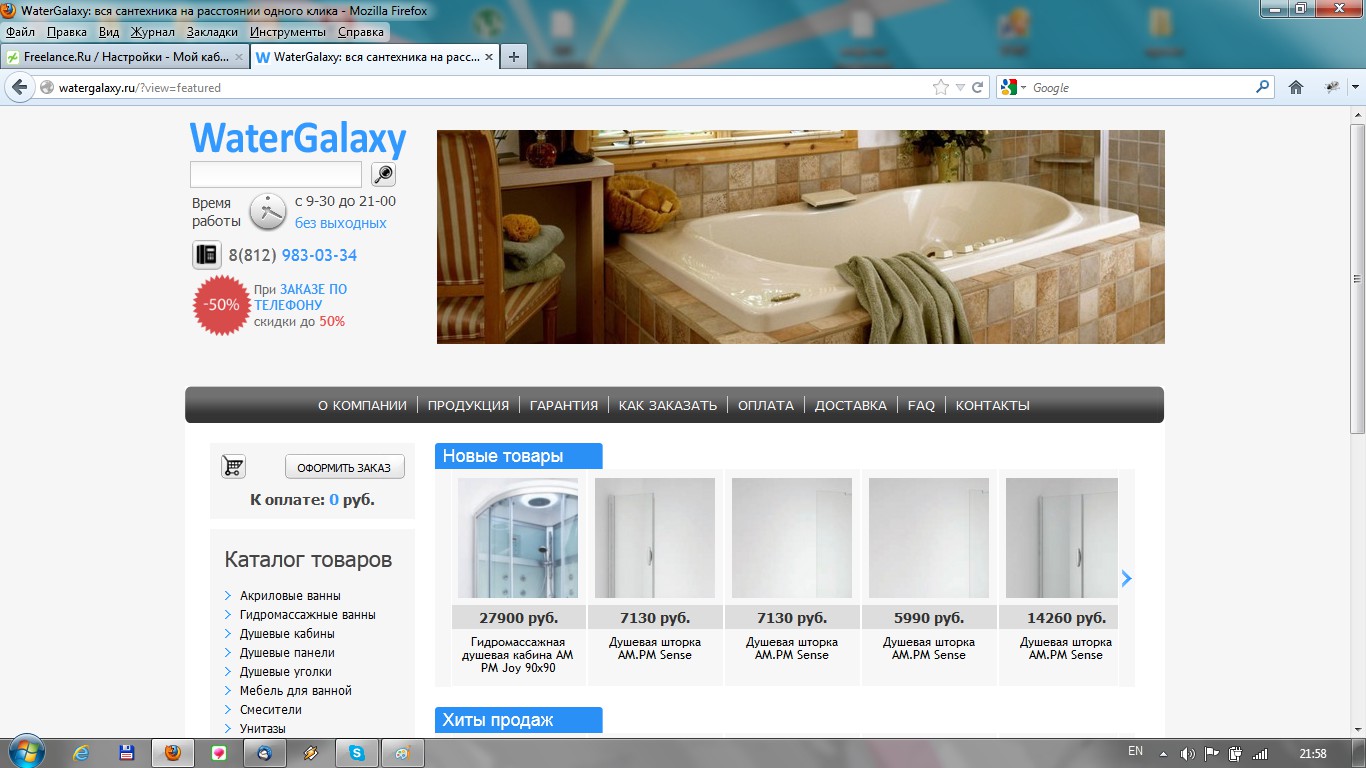Click the WaterGalaxy logo
The image size is (1366, 768).
pyautogui.click(x=298, y=138)
